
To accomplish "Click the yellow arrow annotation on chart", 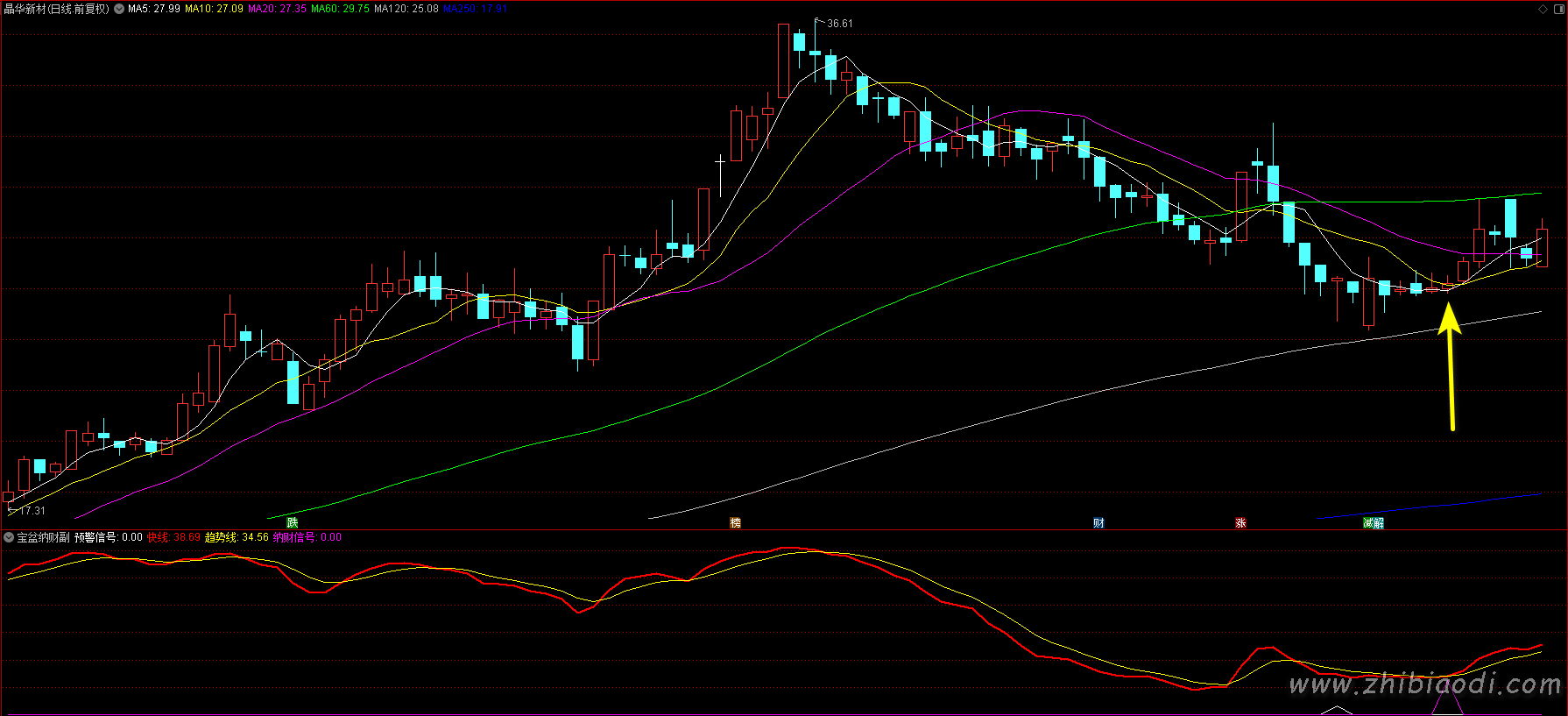I will pos(1451,366).
